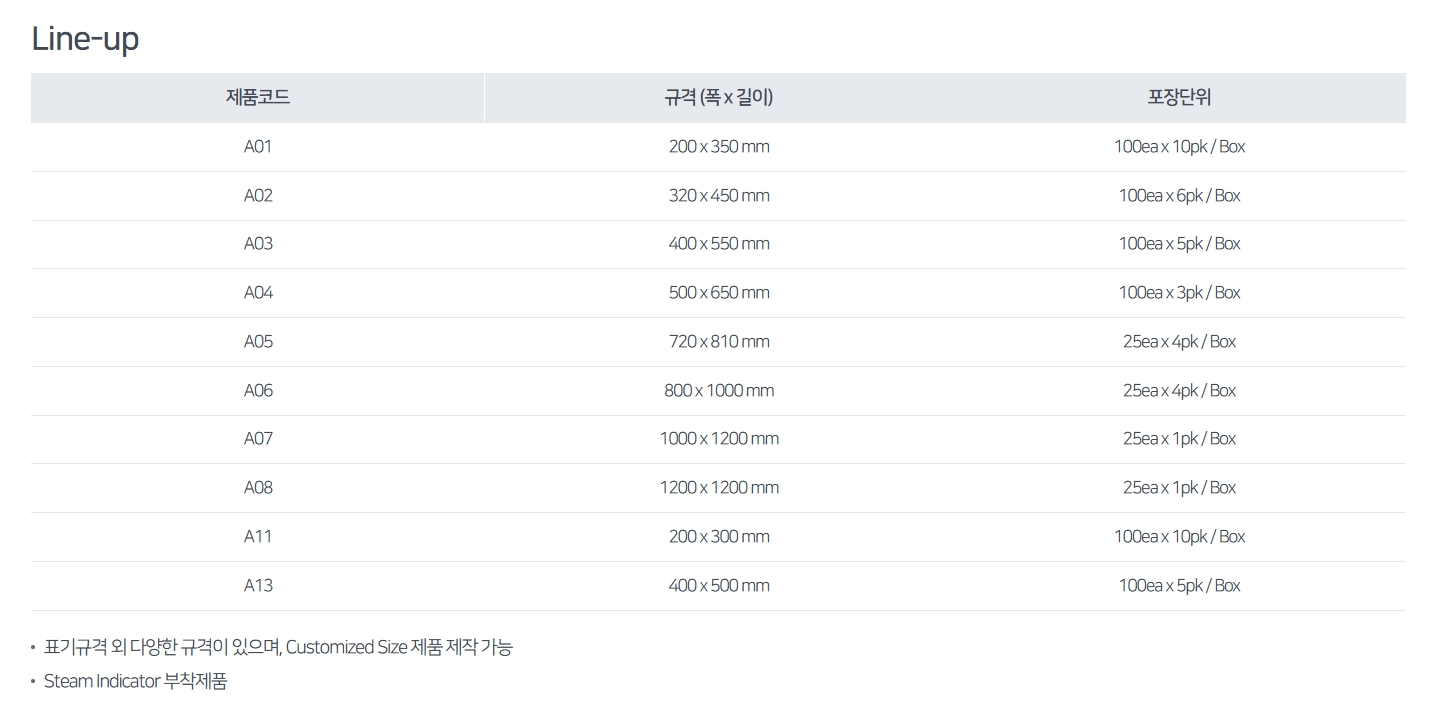This screenshot has width=1446, height=716.
Task: Click product code A11
Action: click(x=258, y=537)
